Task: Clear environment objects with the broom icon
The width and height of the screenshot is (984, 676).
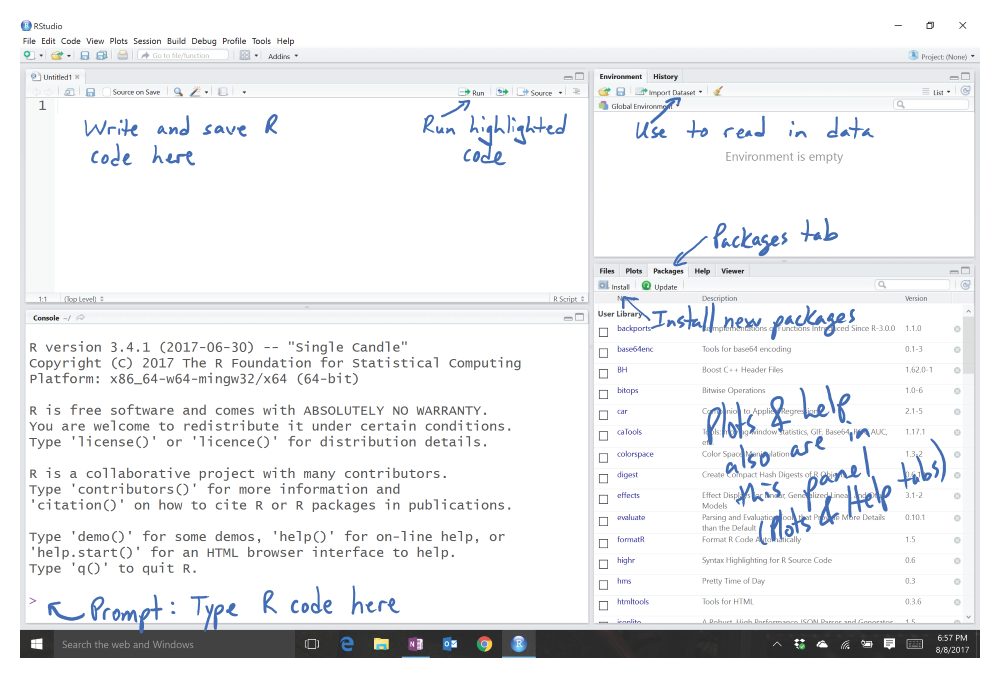Action: [x=718, y=92]
